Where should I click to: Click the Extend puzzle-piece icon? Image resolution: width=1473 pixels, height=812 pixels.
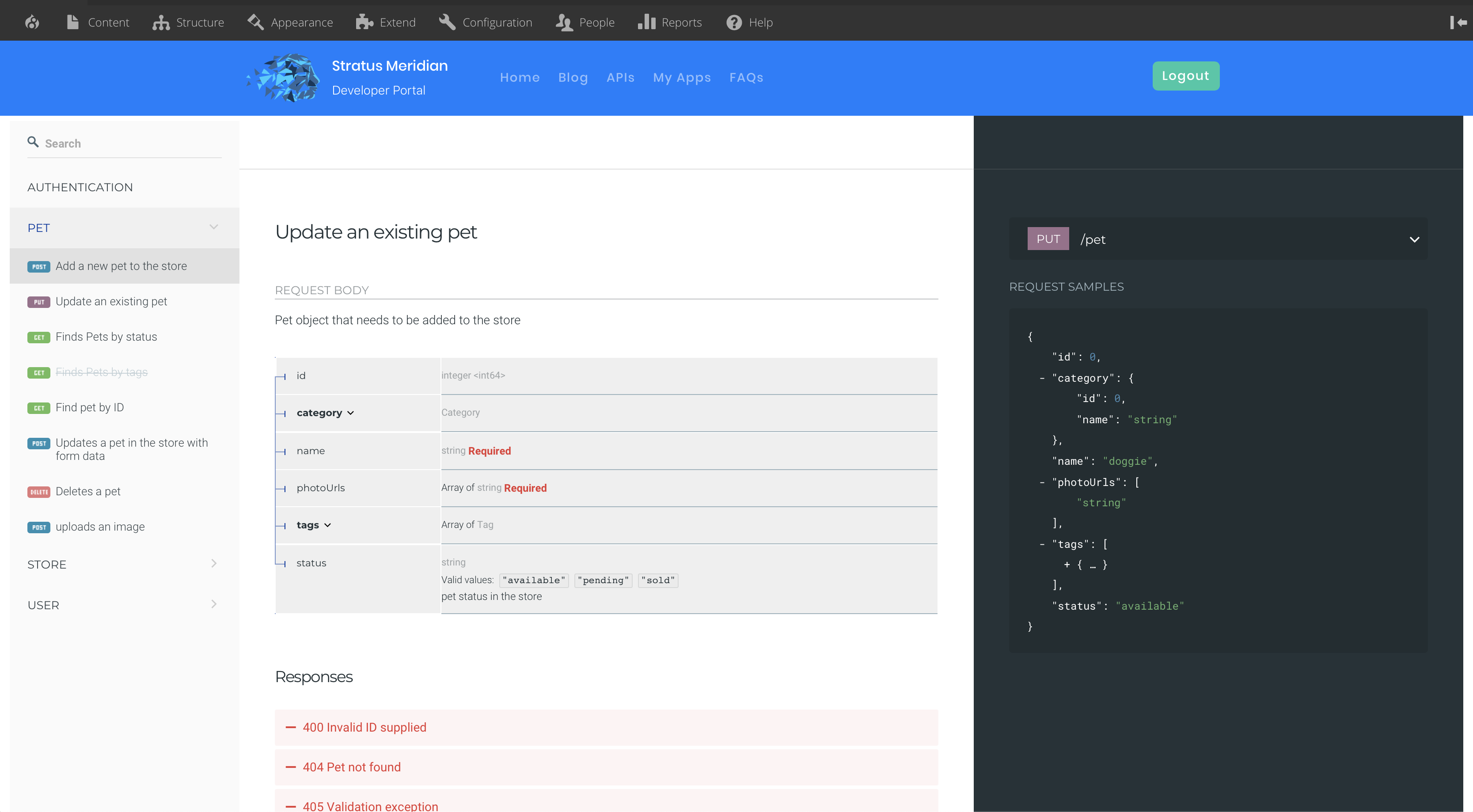pyautogui.click(x=364, y=22)
